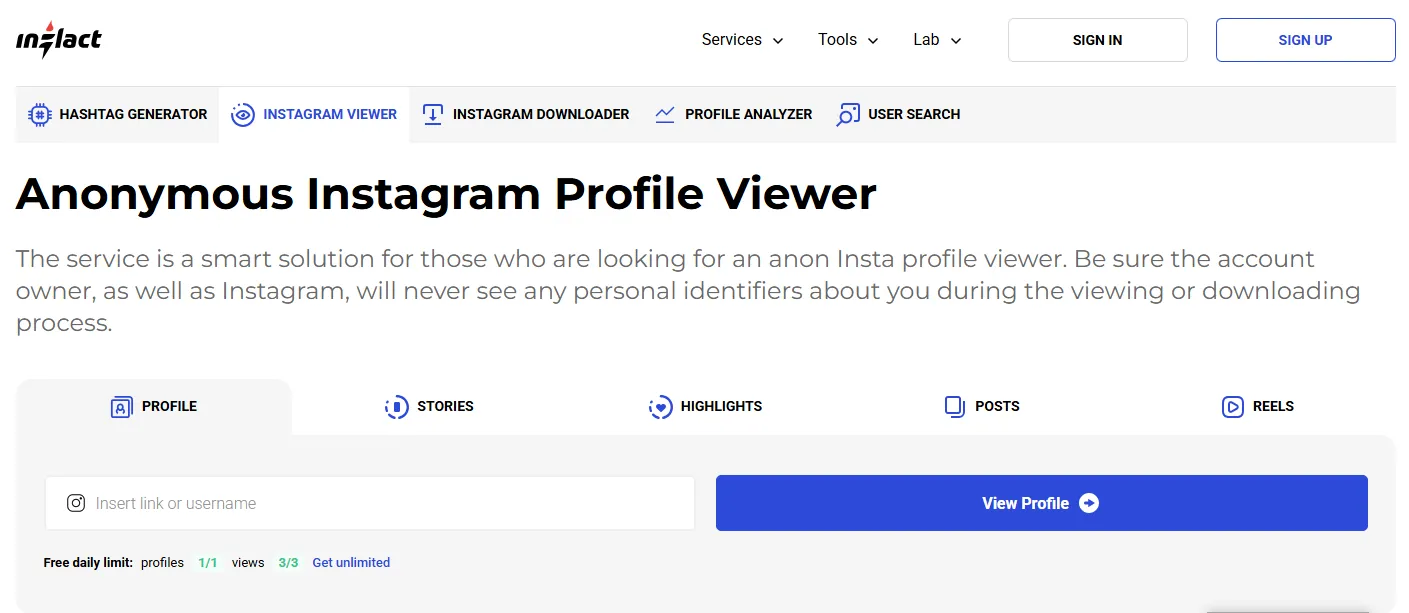This screenshot has height=613, width=1409.
Task: Click the Highlights heart icon
Action: 660,406
